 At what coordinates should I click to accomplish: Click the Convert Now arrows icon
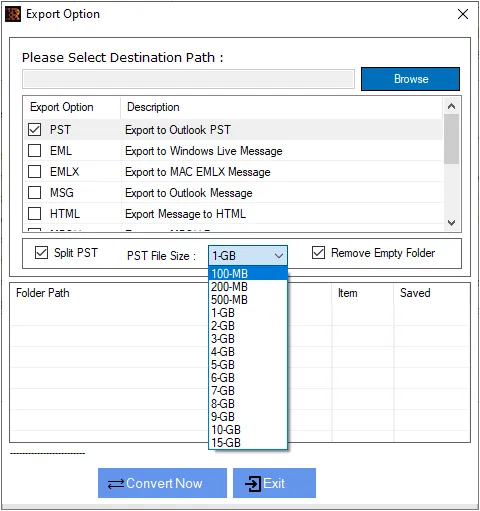click(116, 484)
